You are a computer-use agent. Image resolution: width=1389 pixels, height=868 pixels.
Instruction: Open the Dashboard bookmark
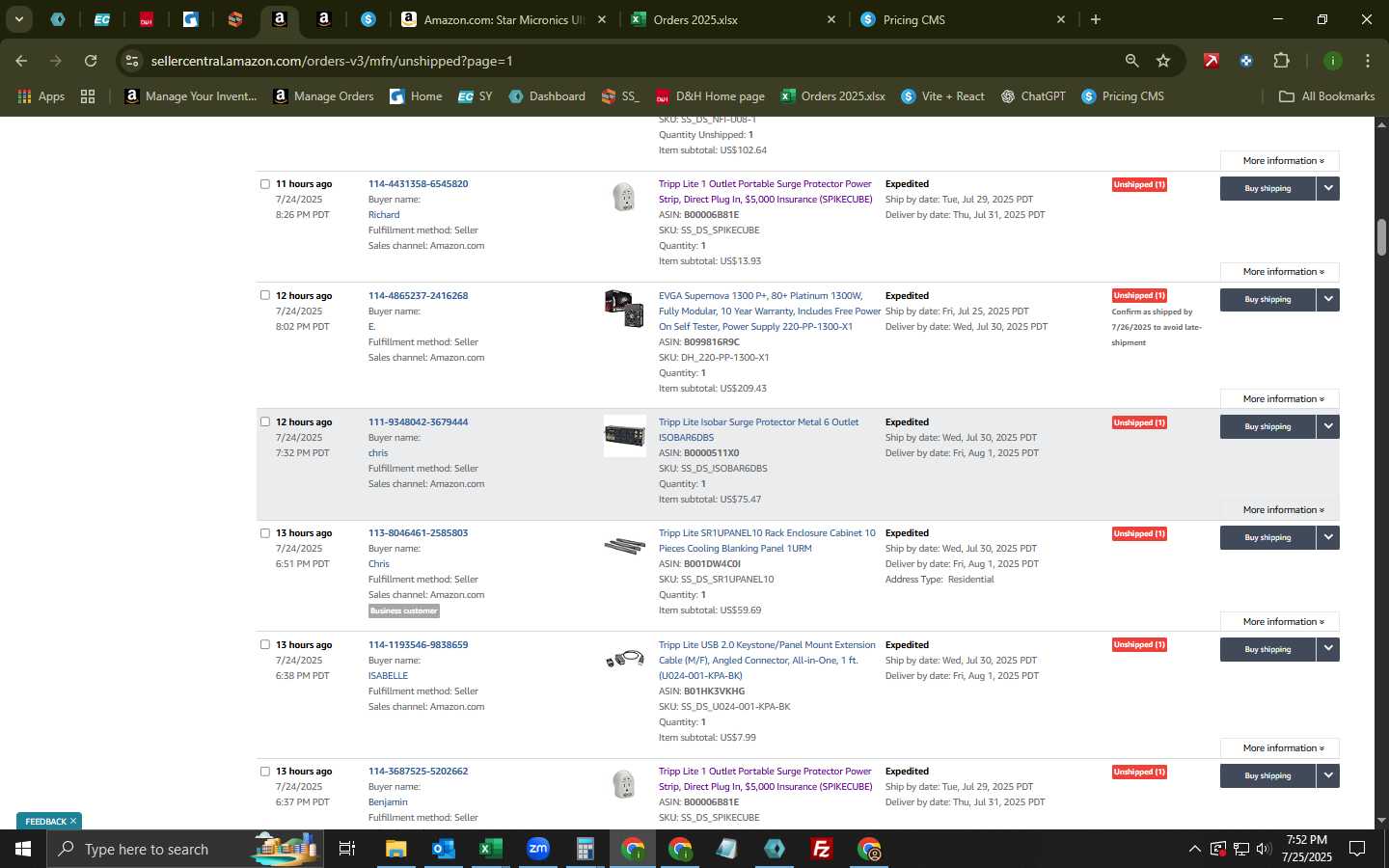547,96
